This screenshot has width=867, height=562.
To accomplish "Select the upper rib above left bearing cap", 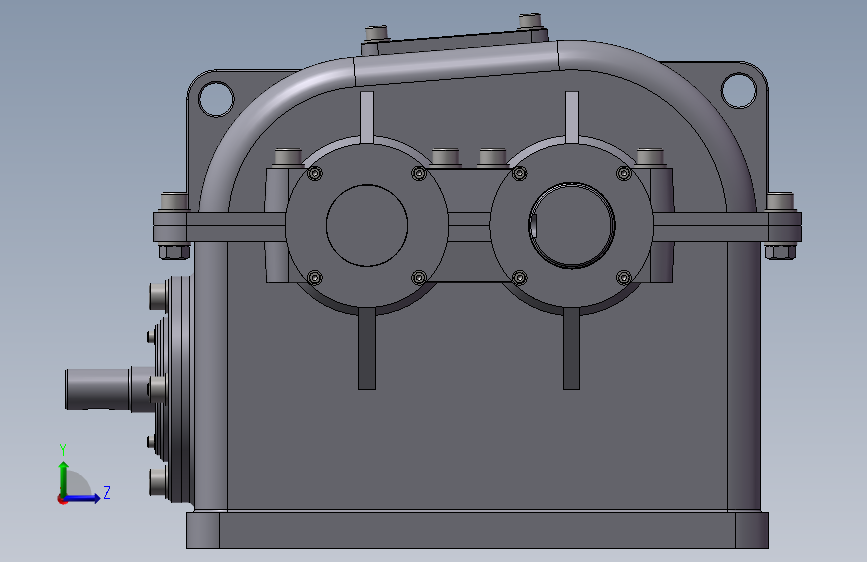I will tap(367, 117).
